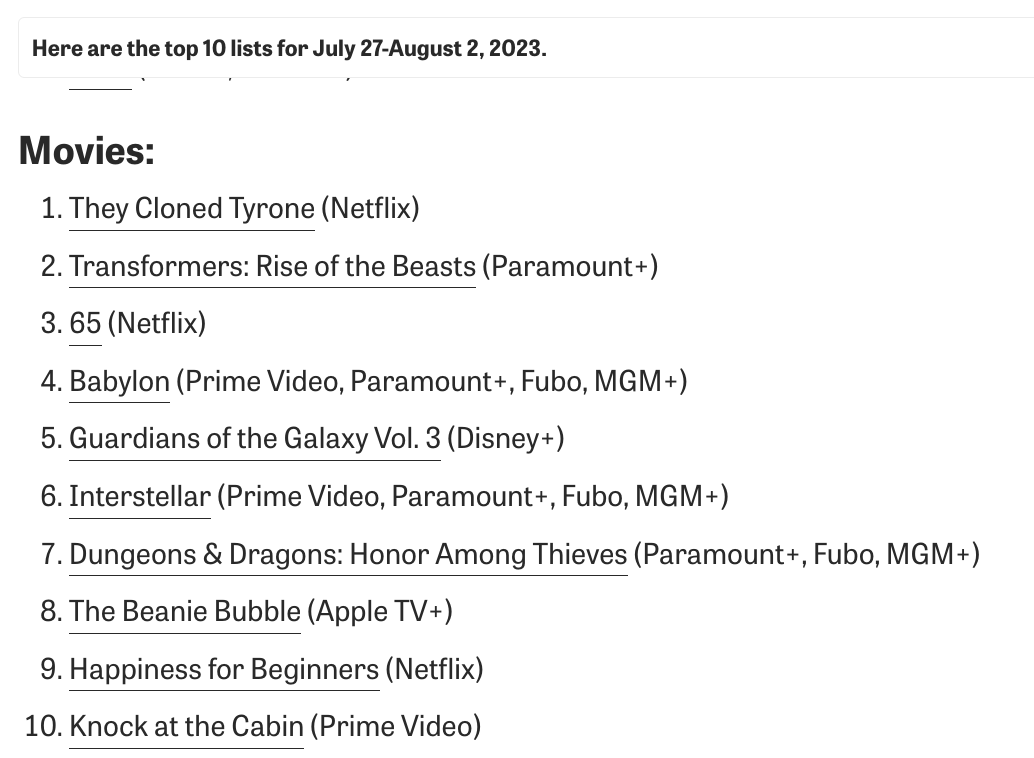Viewport: 1034px width, 758px height.
Task: Click the (Apple TV+) platform text
Action: (379, 612)
